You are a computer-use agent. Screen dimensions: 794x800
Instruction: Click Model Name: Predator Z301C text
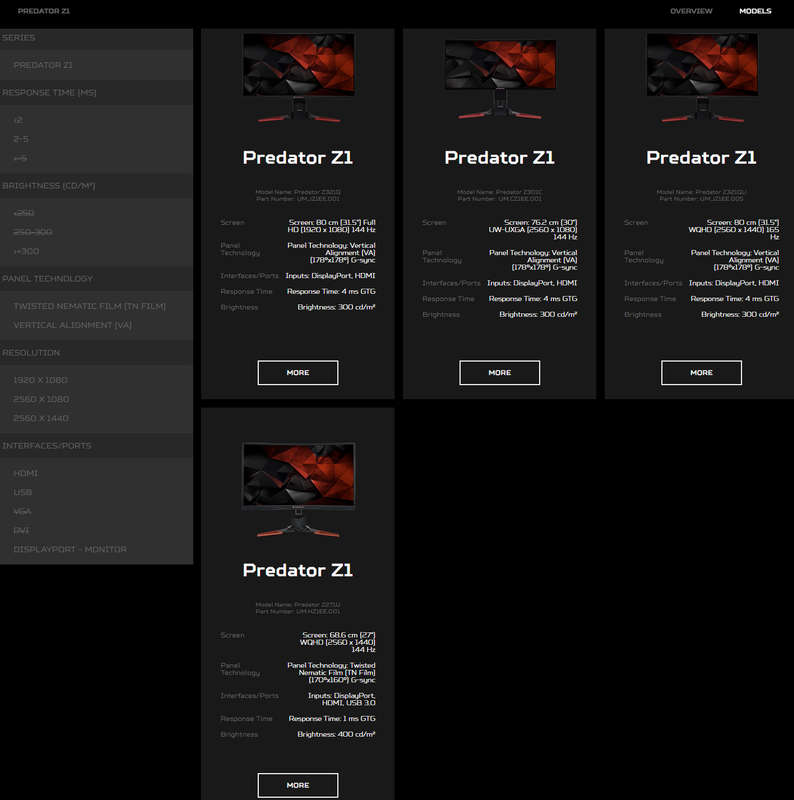pyautogui.click(x=500, y=192)
